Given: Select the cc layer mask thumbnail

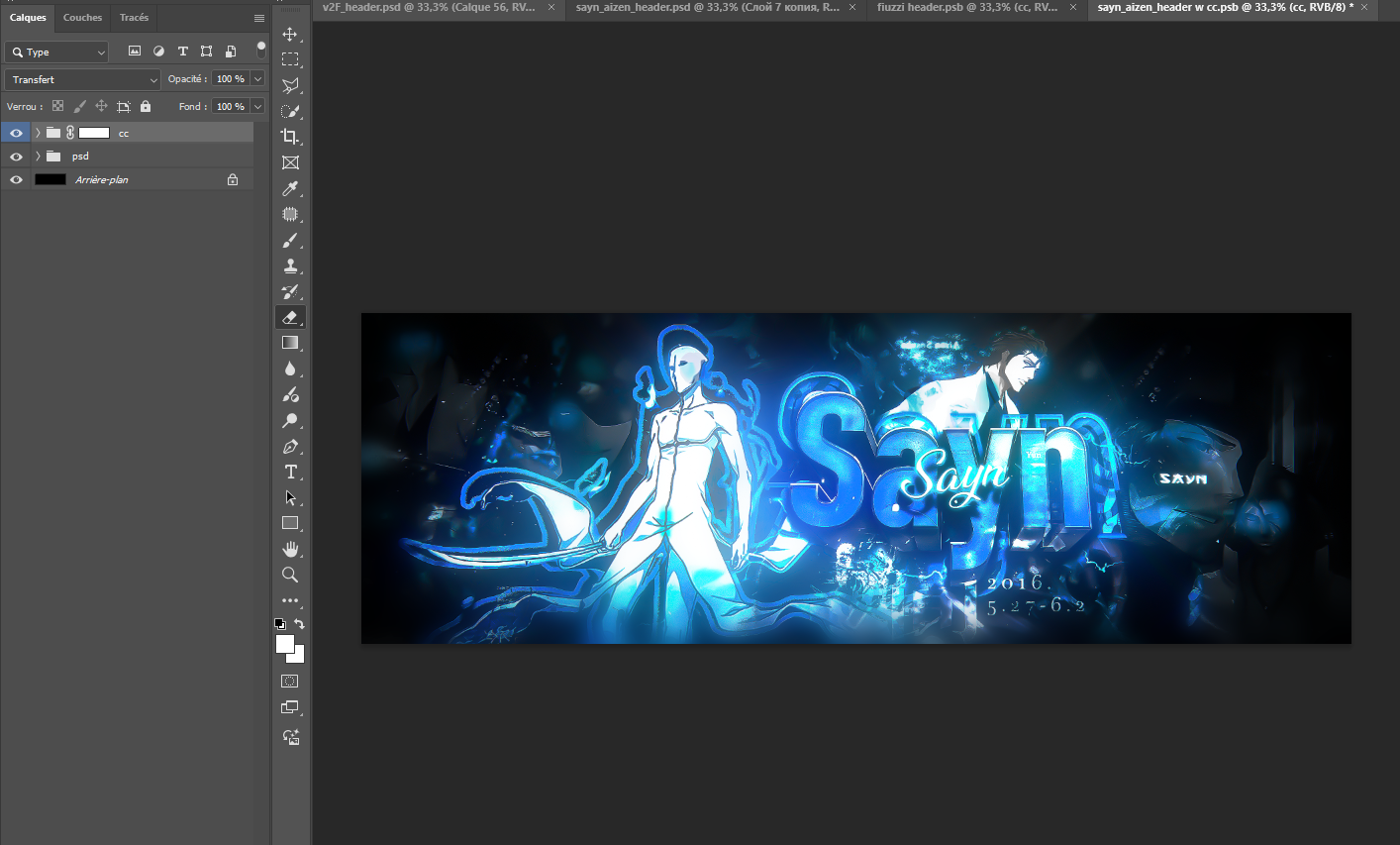Looking at the screenshot, I should tap(94, 133).
